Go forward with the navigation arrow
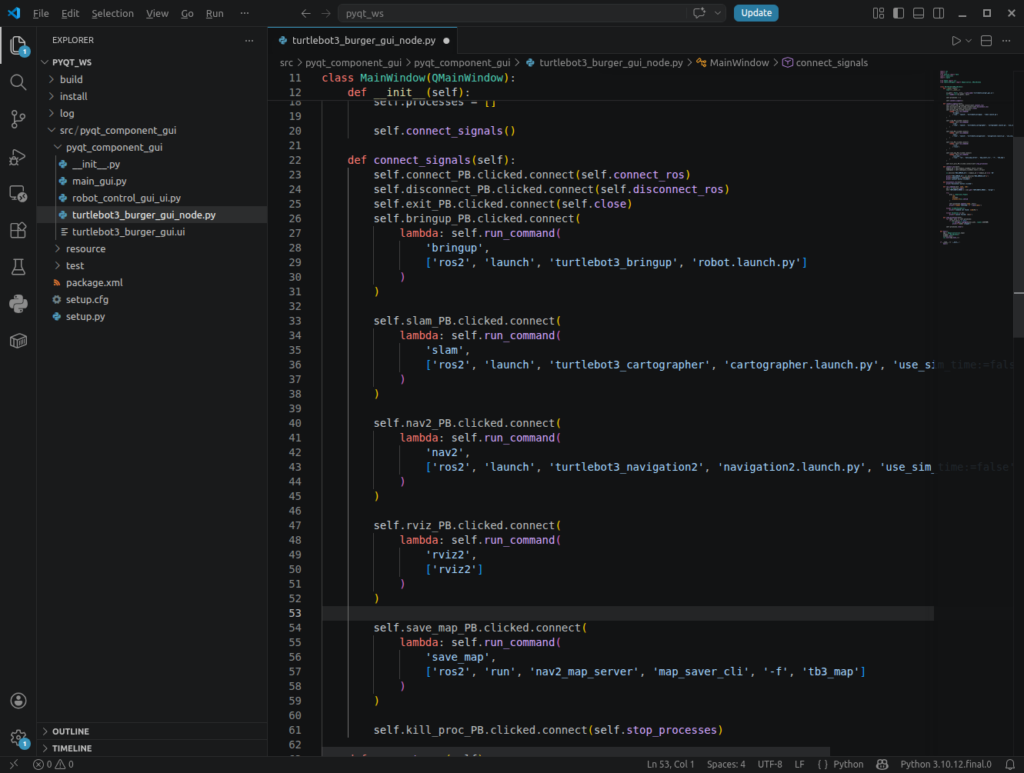This screenshot has height=773, width=1024. 325,13
